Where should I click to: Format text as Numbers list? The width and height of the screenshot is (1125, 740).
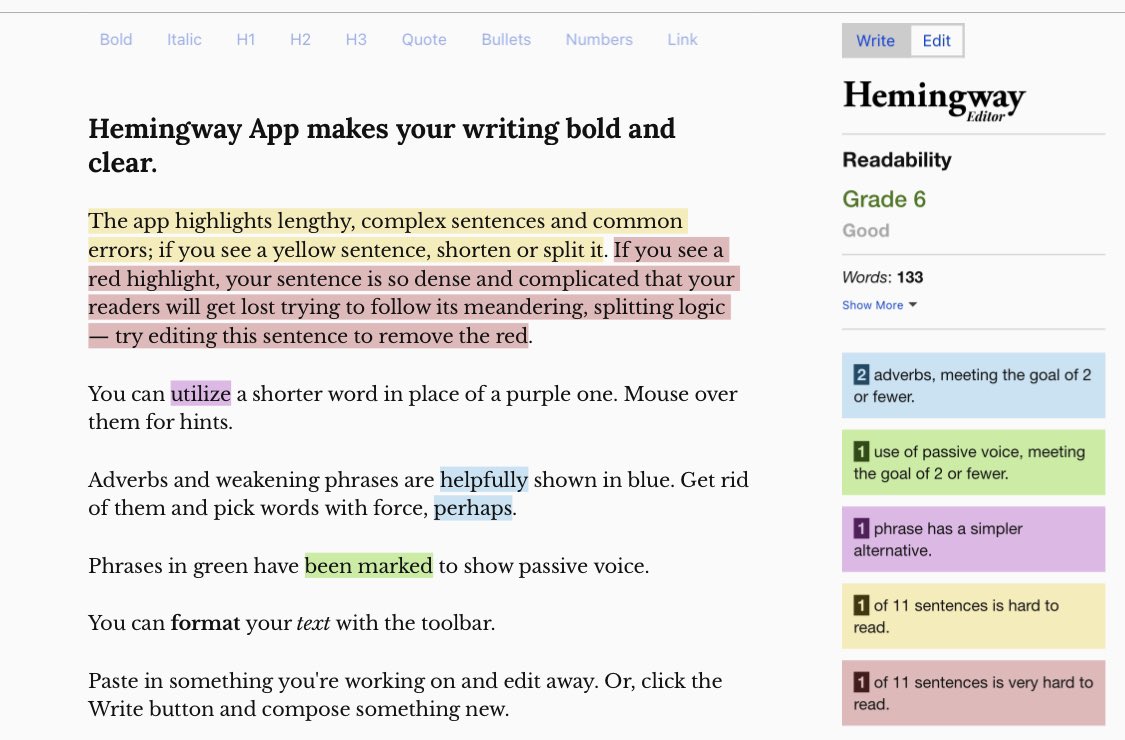coord(599,39)
